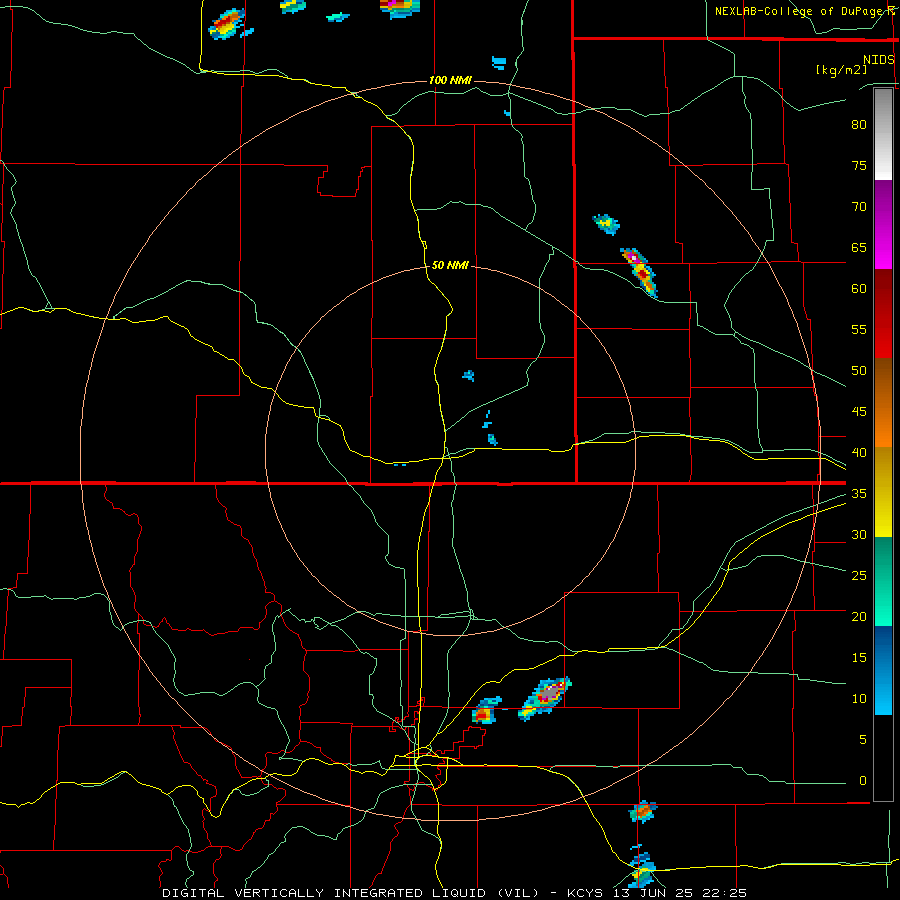900x900 pixels.
Task: Pick the white-gray segment of the color bar
Action: click(x=883, y=134)
